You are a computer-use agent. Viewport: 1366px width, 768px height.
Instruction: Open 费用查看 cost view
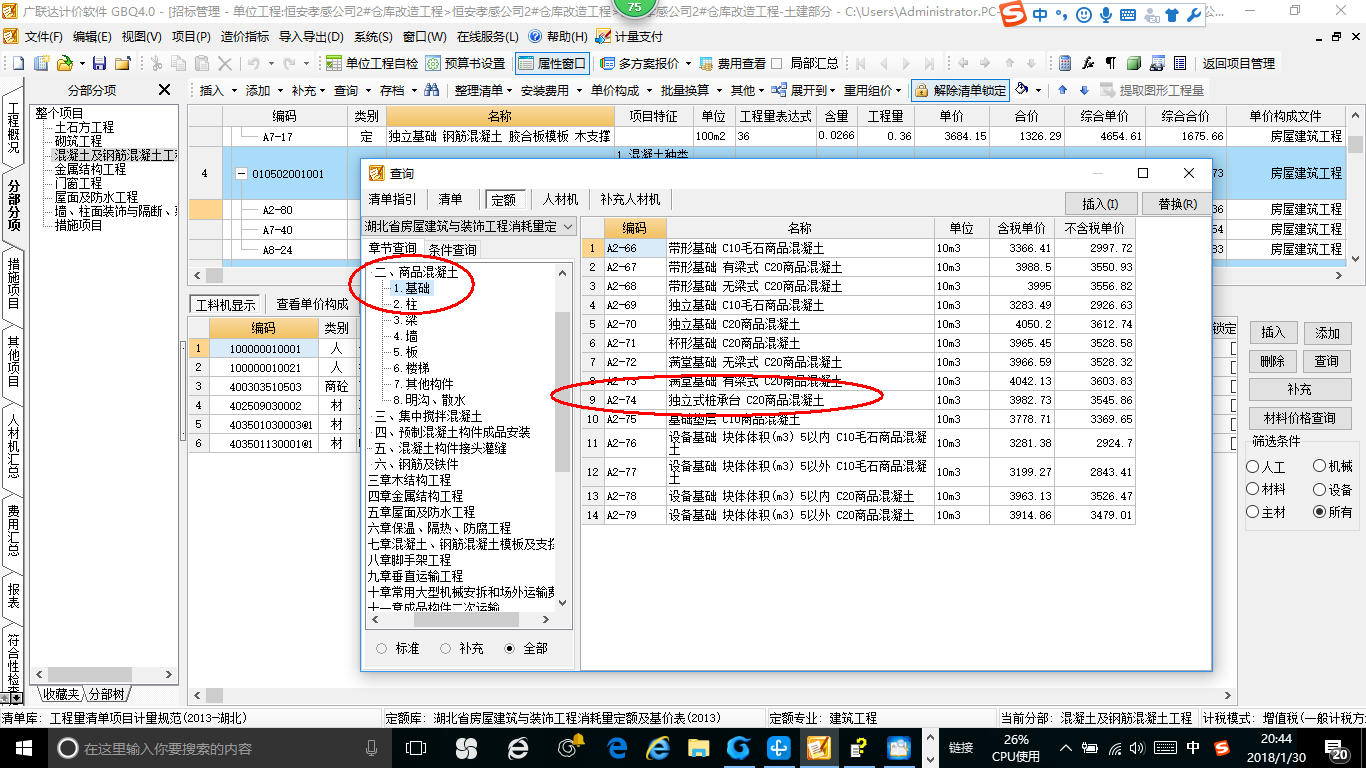[x=733, y=63]
